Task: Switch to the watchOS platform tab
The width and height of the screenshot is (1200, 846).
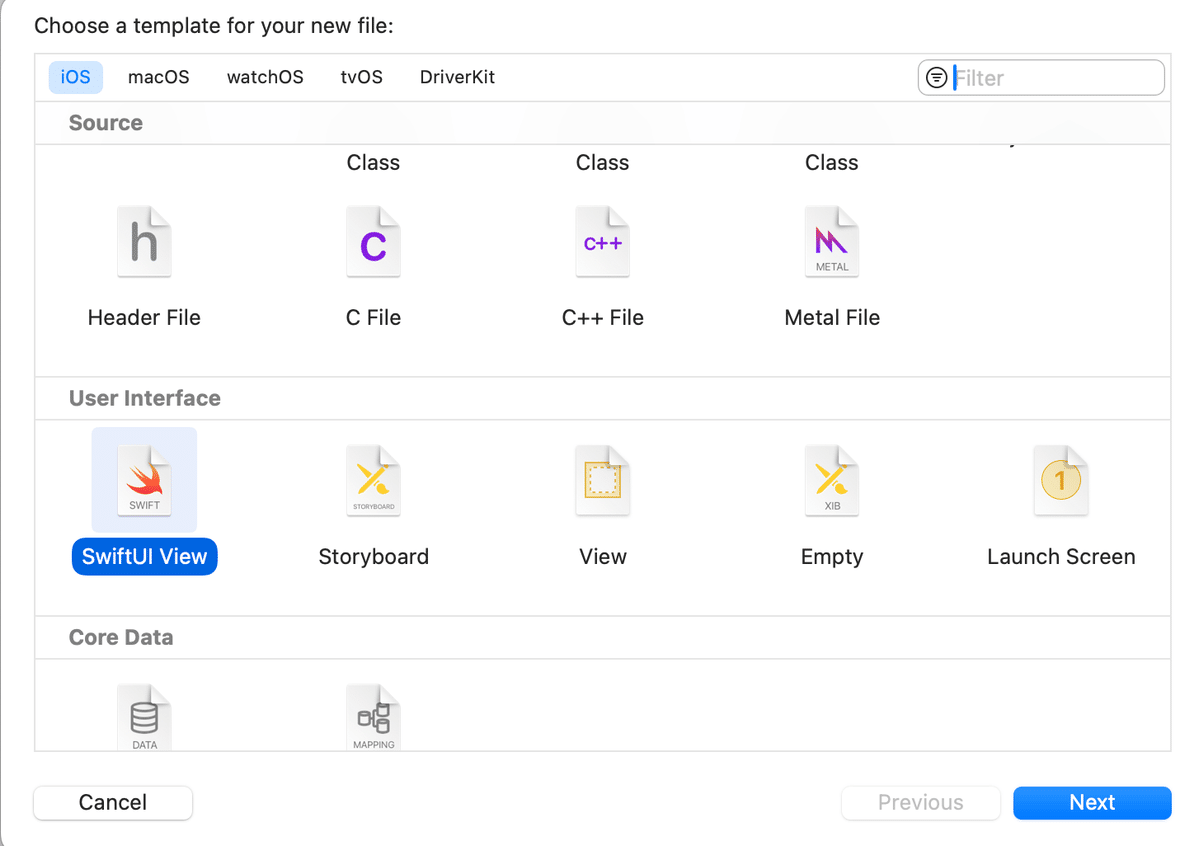Action: 265,77
